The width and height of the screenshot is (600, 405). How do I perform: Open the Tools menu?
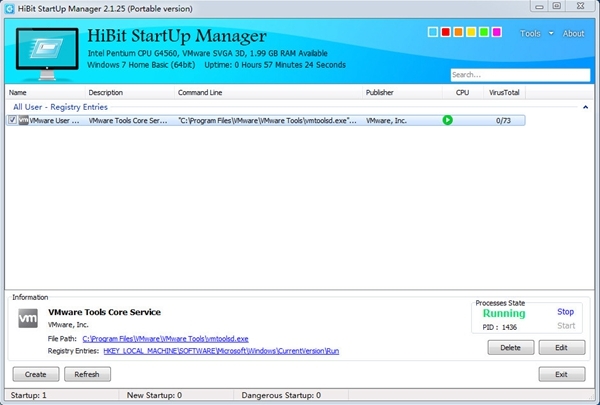pos(530,34)
